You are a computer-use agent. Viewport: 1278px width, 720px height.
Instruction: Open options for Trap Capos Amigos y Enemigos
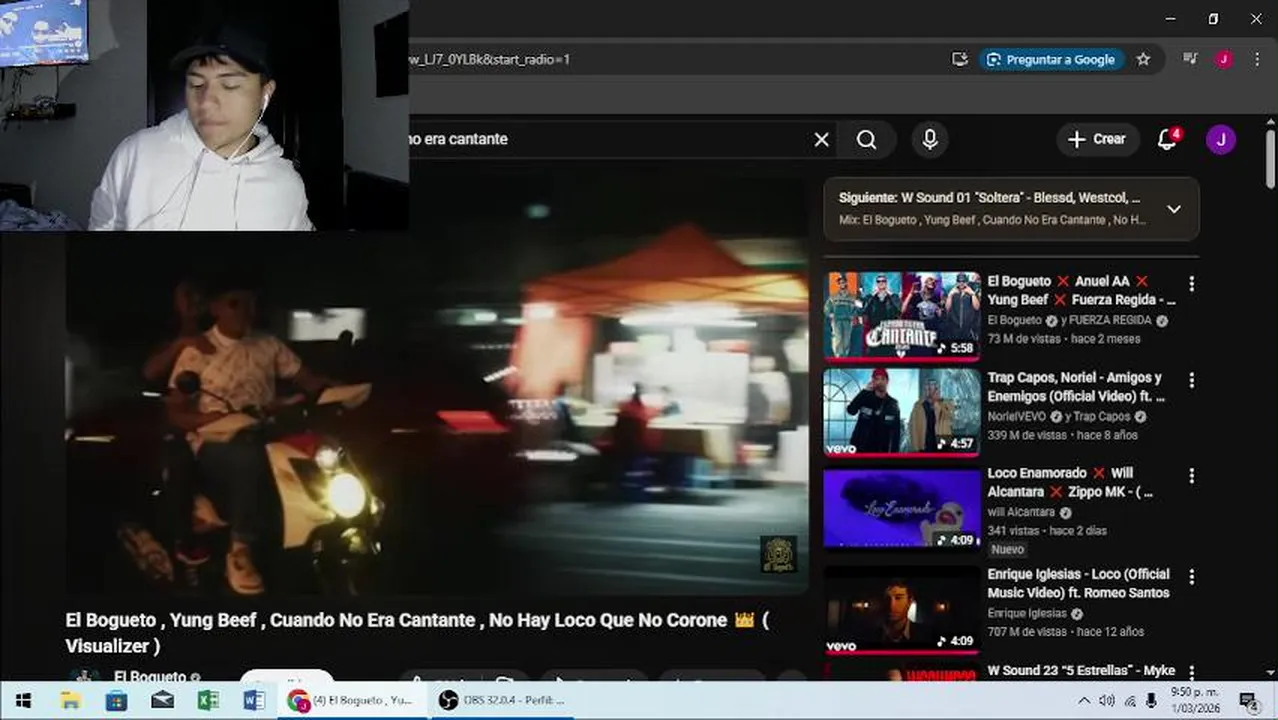1191,380
